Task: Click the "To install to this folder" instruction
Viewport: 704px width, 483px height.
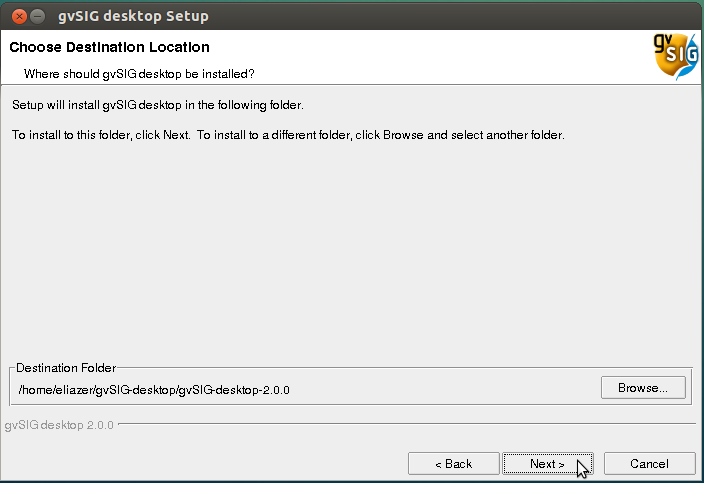Action: [100, 135]
